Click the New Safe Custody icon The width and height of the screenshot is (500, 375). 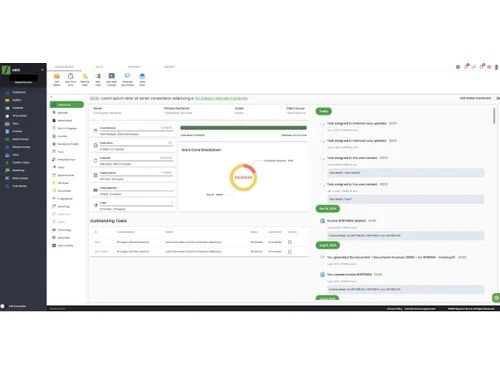pyautogui.click(x=112, y=76)
